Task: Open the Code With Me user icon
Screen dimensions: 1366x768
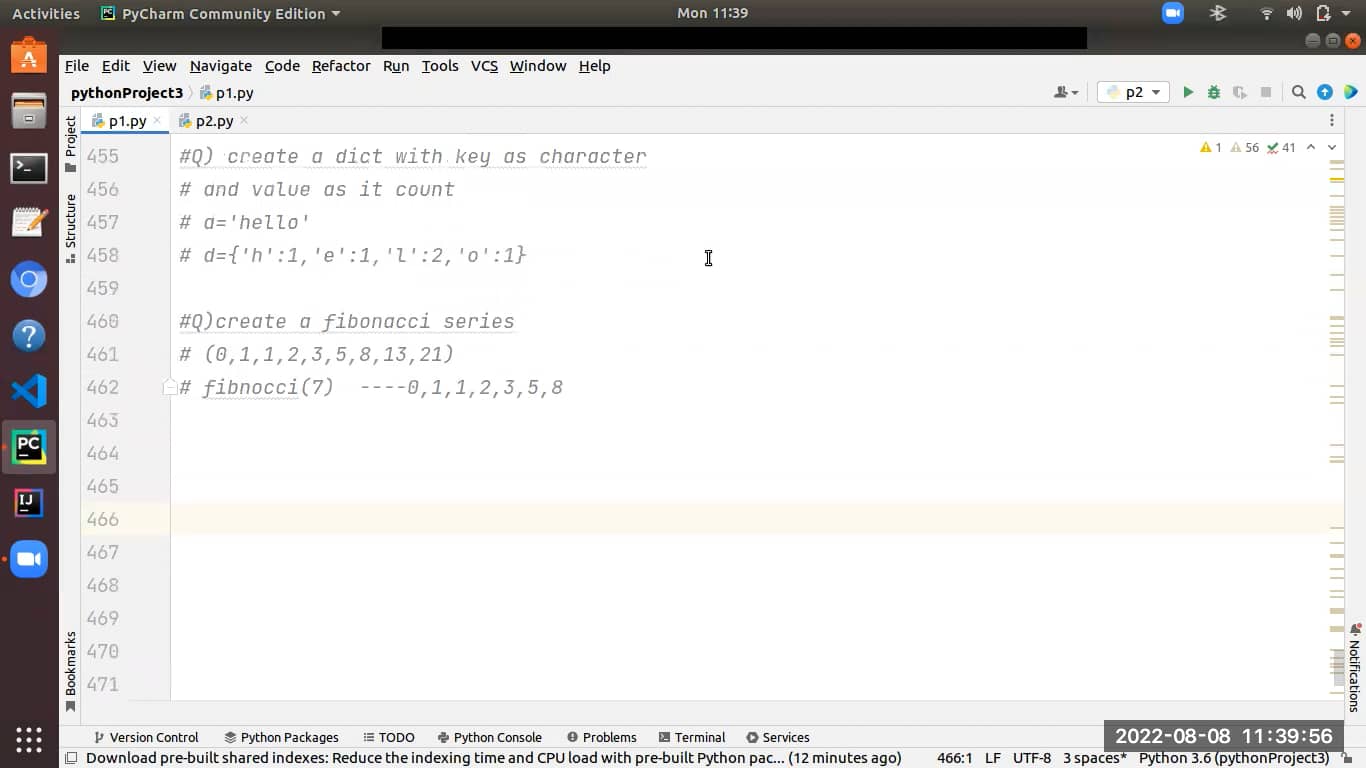Action: click(x=1066, y=92)
